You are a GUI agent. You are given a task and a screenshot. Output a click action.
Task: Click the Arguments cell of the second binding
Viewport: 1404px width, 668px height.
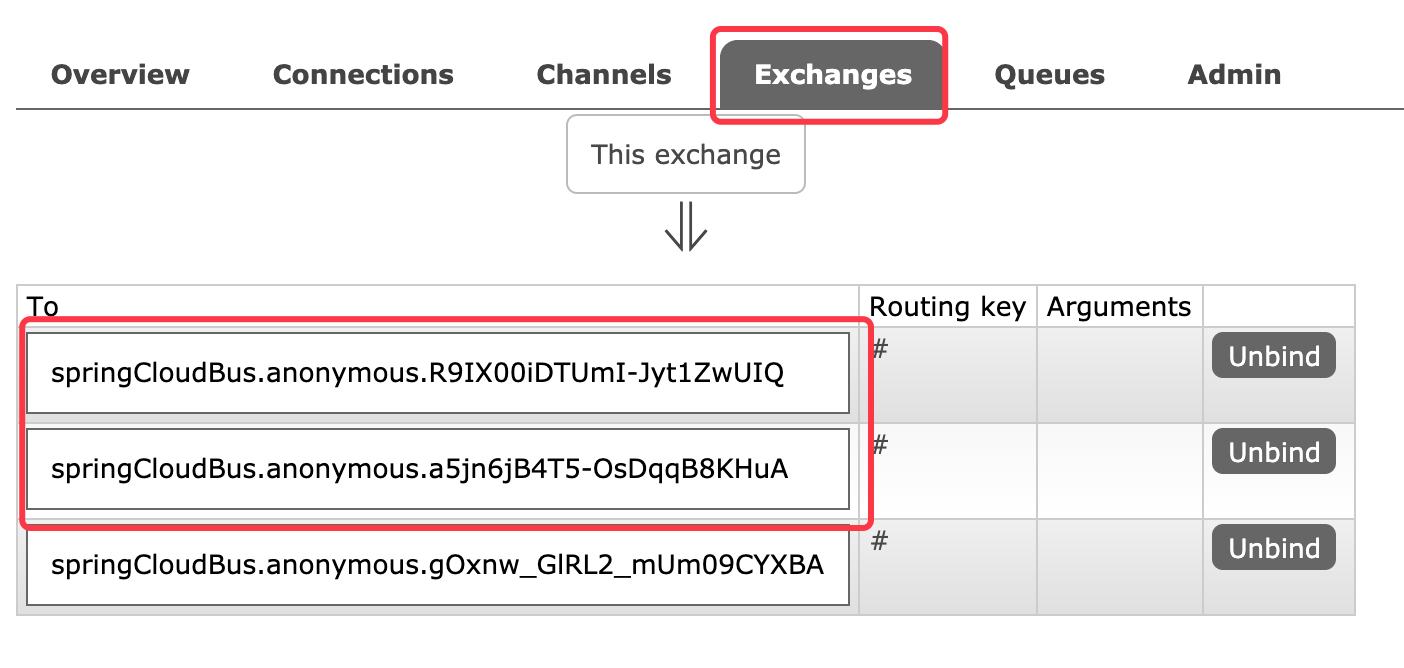point(1119,470)
